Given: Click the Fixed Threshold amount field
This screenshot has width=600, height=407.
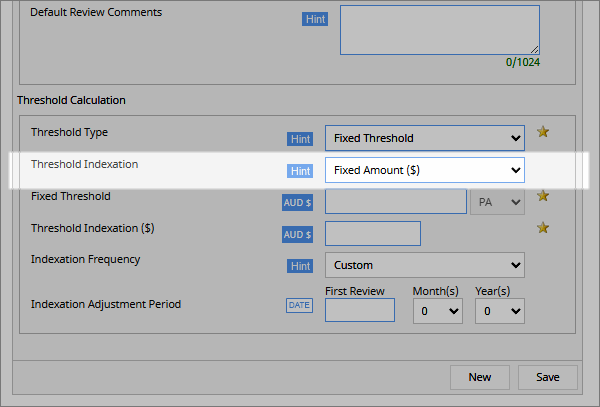Looking at the screenshot, I should pos(396,202).
